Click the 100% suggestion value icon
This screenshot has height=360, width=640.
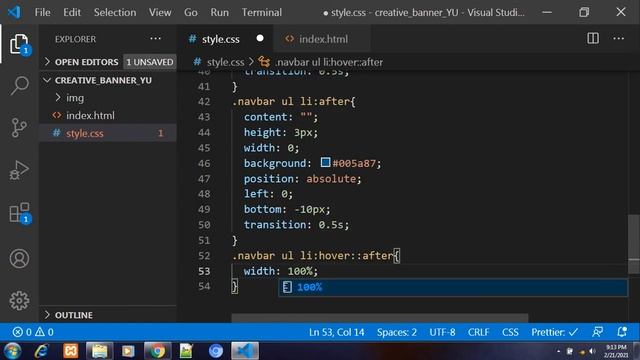point(287,287)
